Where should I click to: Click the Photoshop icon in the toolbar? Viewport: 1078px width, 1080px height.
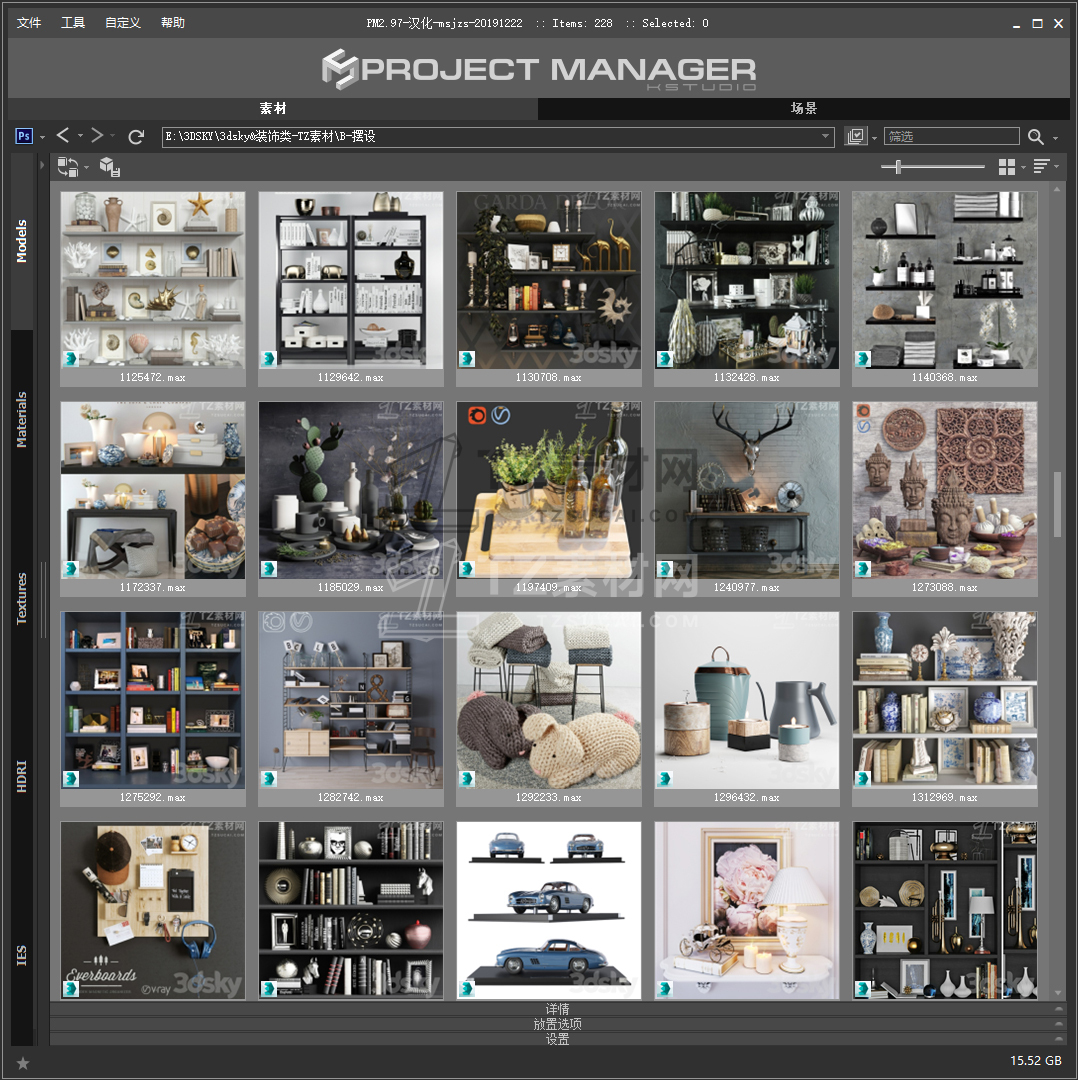25,136
